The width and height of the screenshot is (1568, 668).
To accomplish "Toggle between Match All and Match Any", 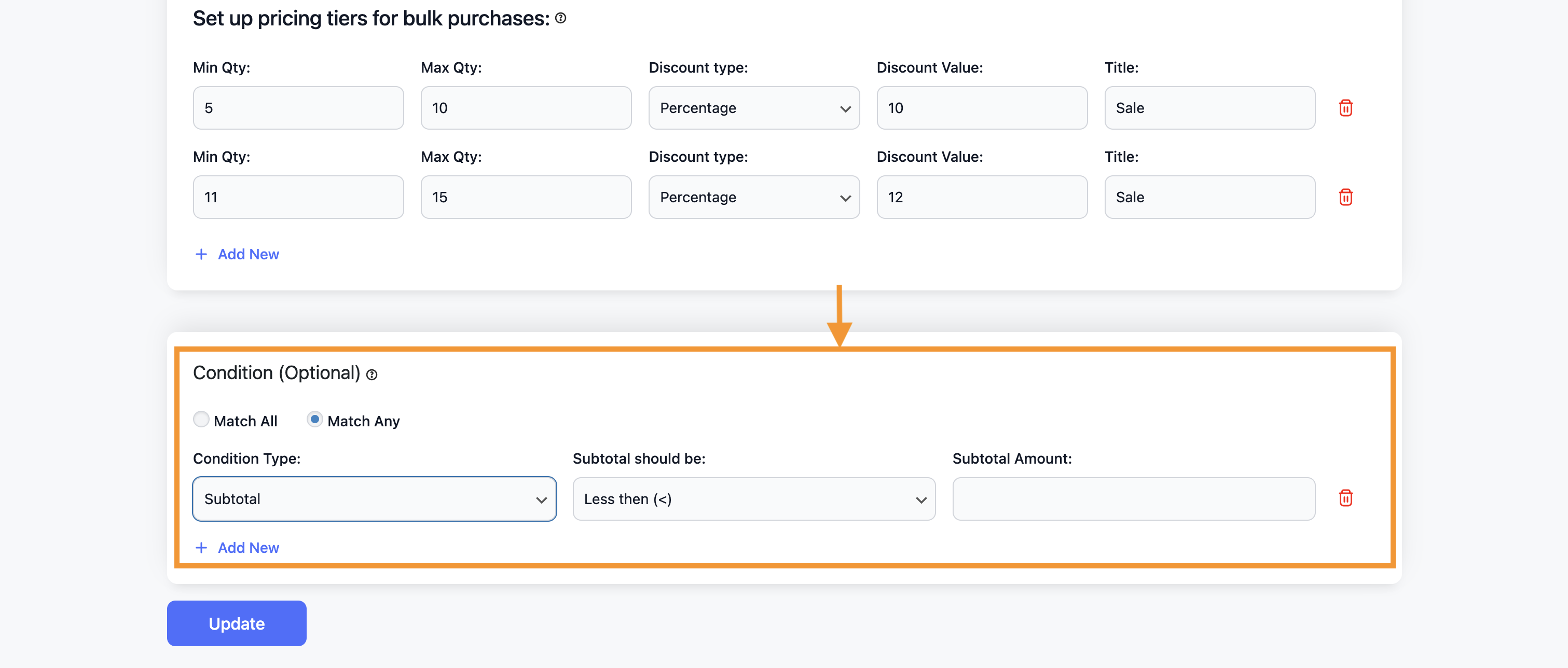I will point(201,419).
